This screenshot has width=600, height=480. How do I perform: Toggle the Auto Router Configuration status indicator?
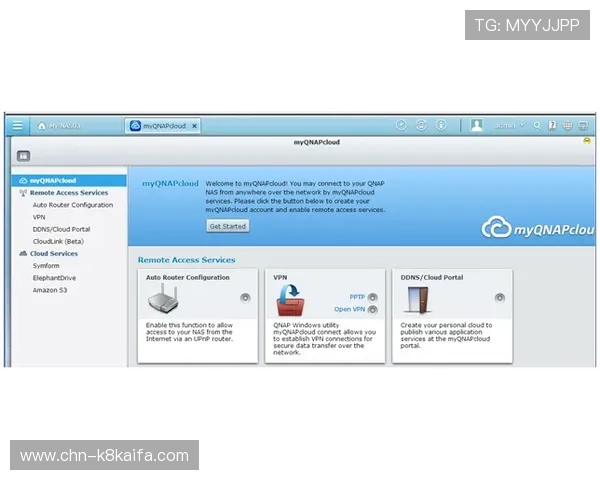(x=245, y=298)
